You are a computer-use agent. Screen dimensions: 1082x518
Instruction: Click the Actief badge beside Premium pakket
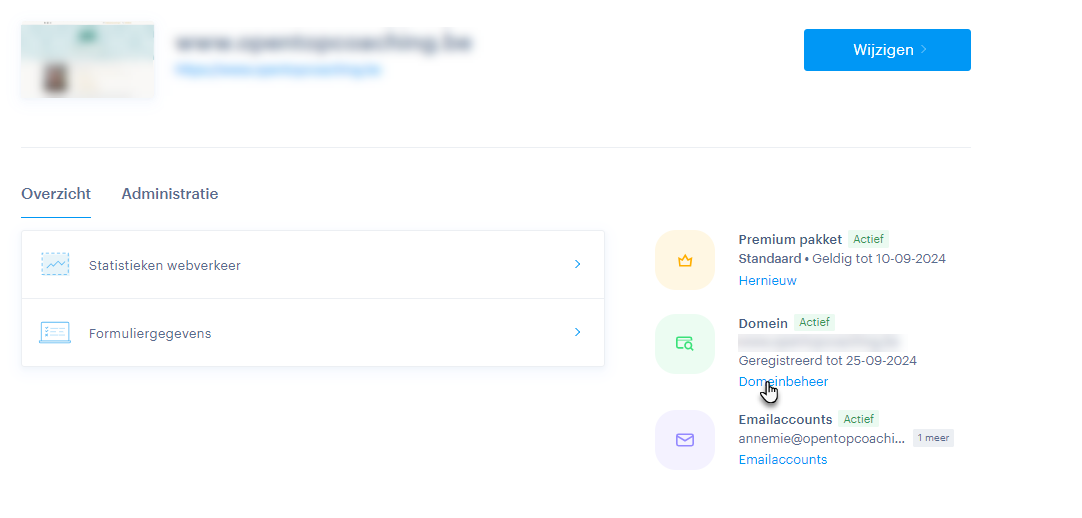tap(868, 239)
